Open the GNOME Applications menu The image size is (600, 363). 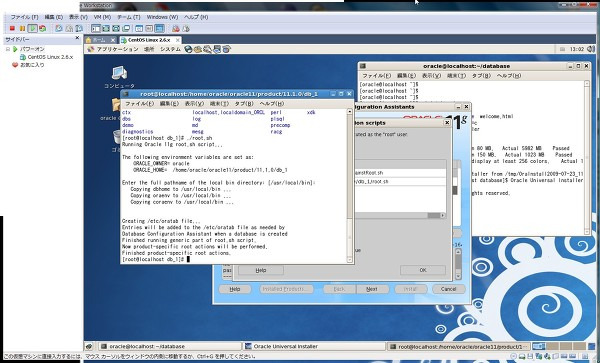[x=113, y=49]
